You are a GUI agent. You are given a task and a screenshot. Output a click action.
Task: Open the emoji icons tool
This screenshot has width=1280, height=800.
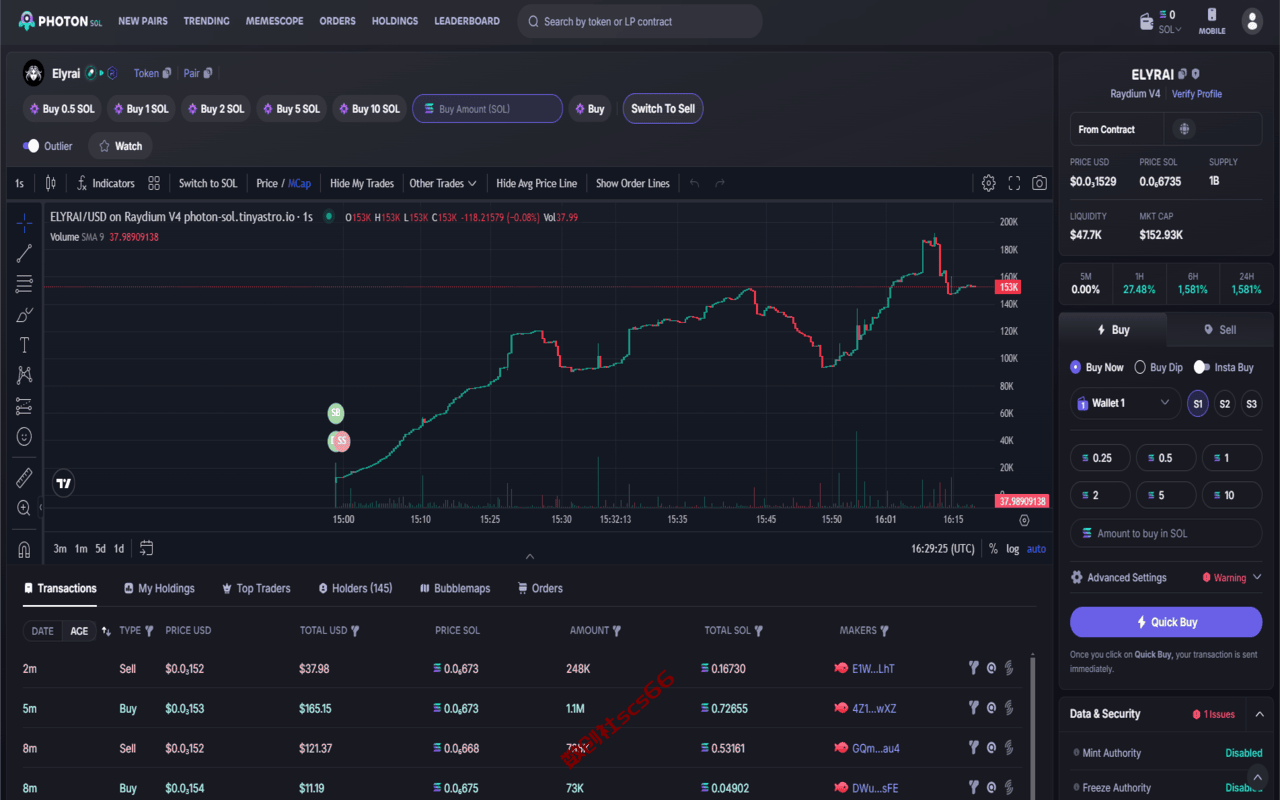pyautogui.click(x=24, y=436)
